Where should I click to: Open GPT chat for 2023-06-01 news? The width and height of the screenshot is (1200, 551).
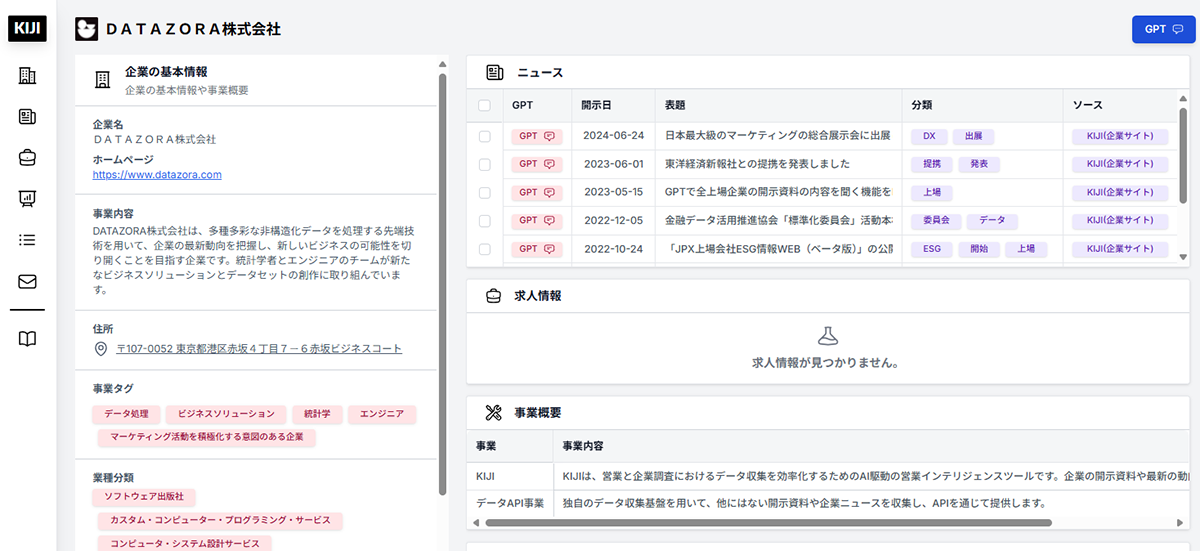pyautogui.click(x=536, y=164)
